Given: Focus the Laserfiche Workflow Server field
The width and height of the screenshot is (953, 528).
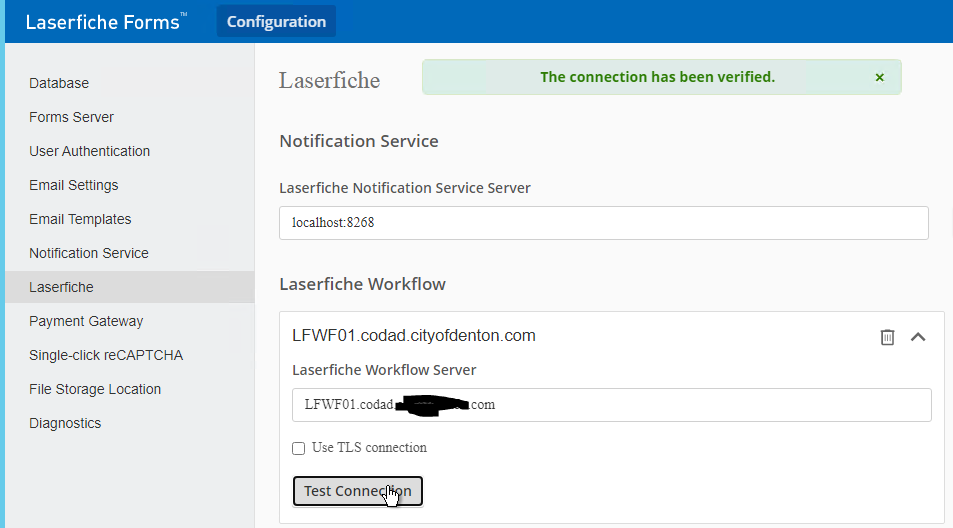Looking at the screenshot, I should click(x=611, y=405).
